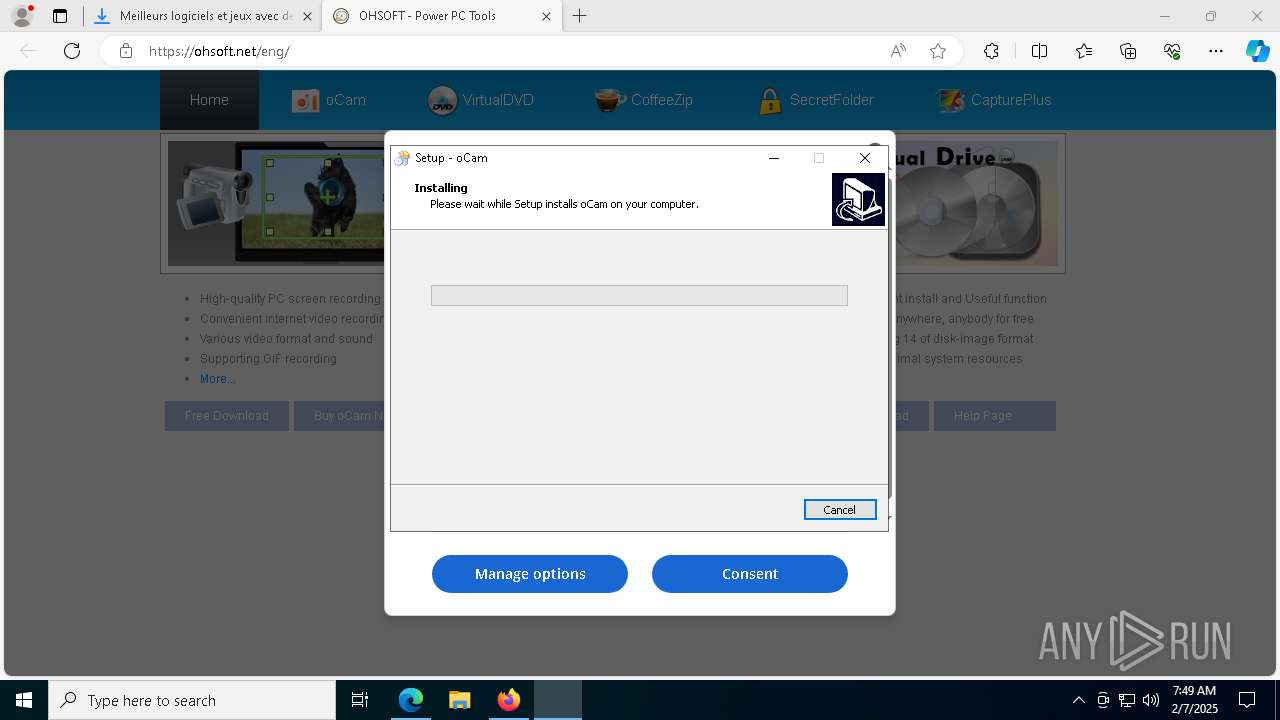Open Manage options in consent dialog

coord(530,574)
